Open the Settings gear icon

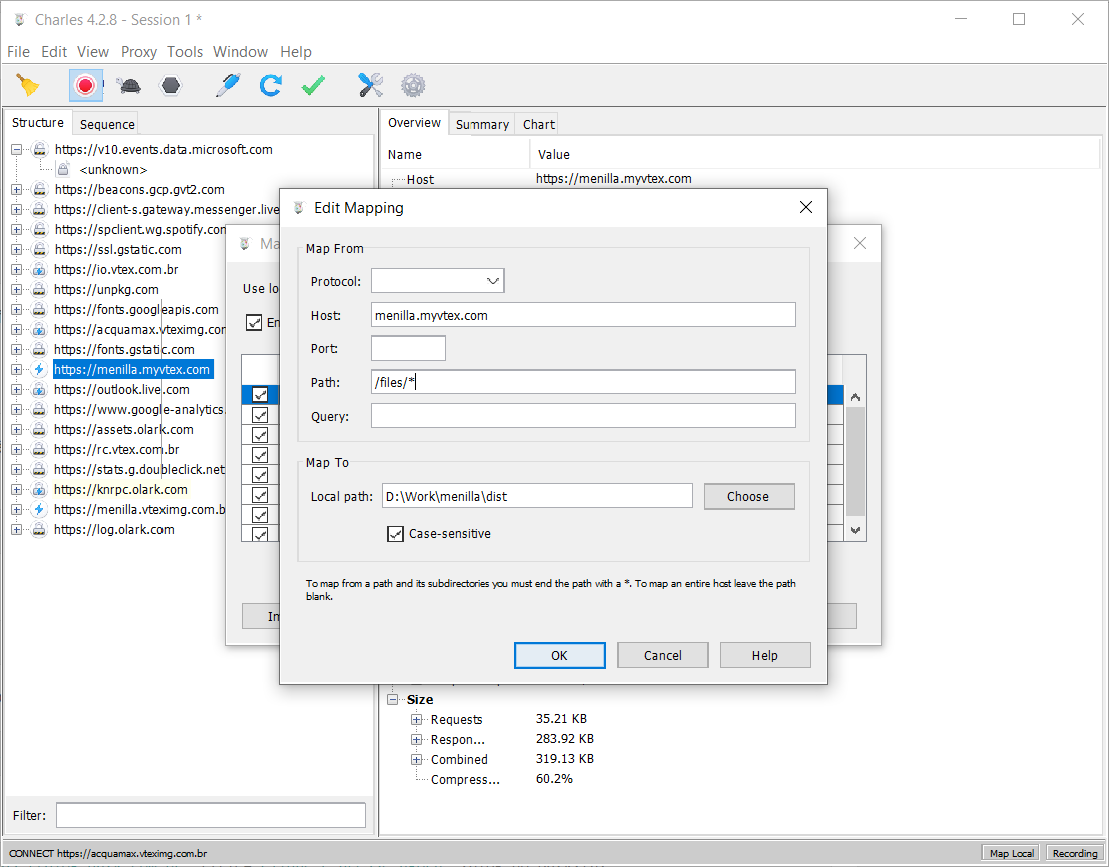click(x=413, y=86)
